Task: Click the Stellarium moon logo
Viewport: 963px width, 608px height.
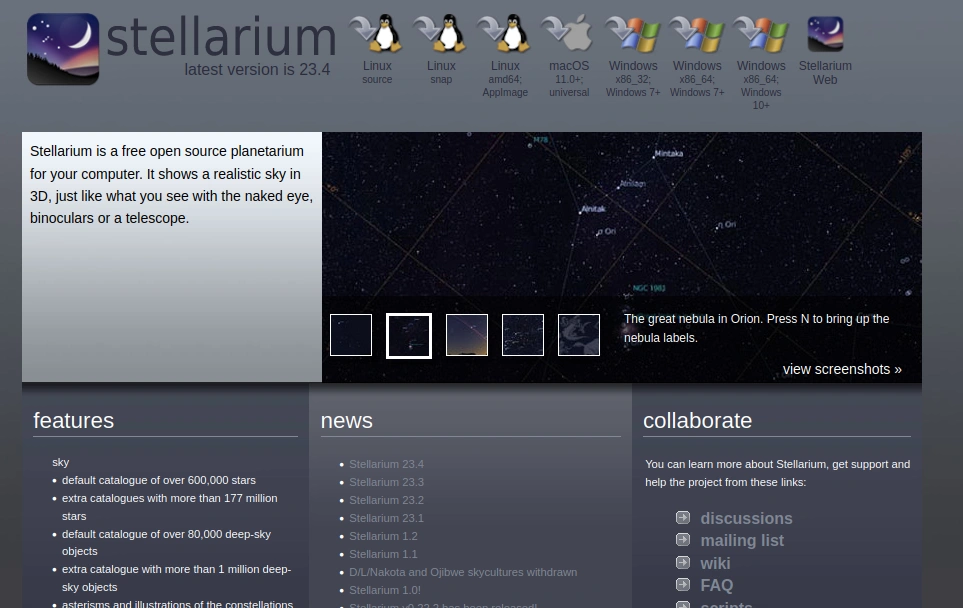Action: tap(63, 49)
